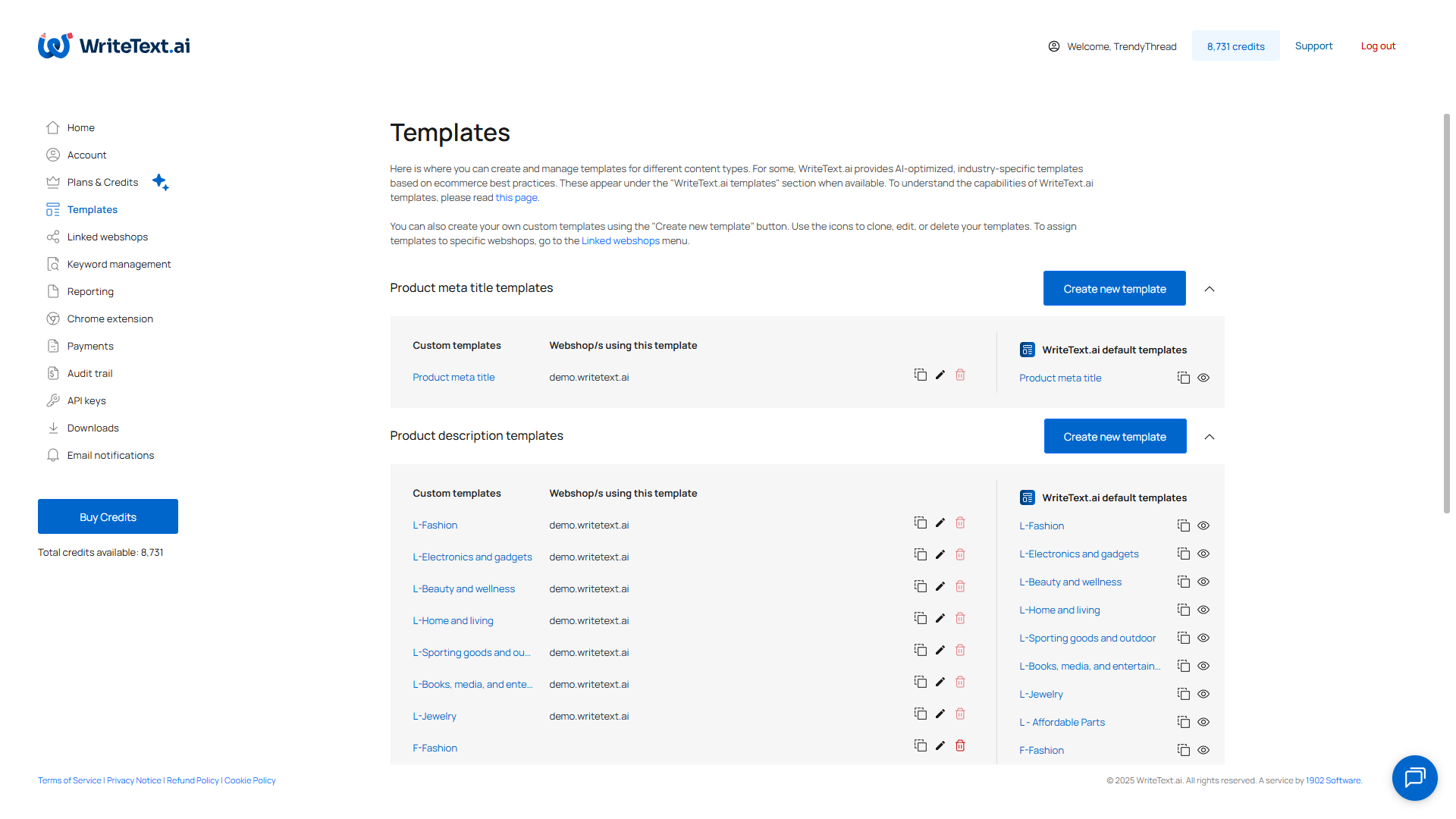Image resolution: width=1456 pixels, height=819 pixels.
Task: Clone the L-Fashion custom template
Action: tap(920, 522)
